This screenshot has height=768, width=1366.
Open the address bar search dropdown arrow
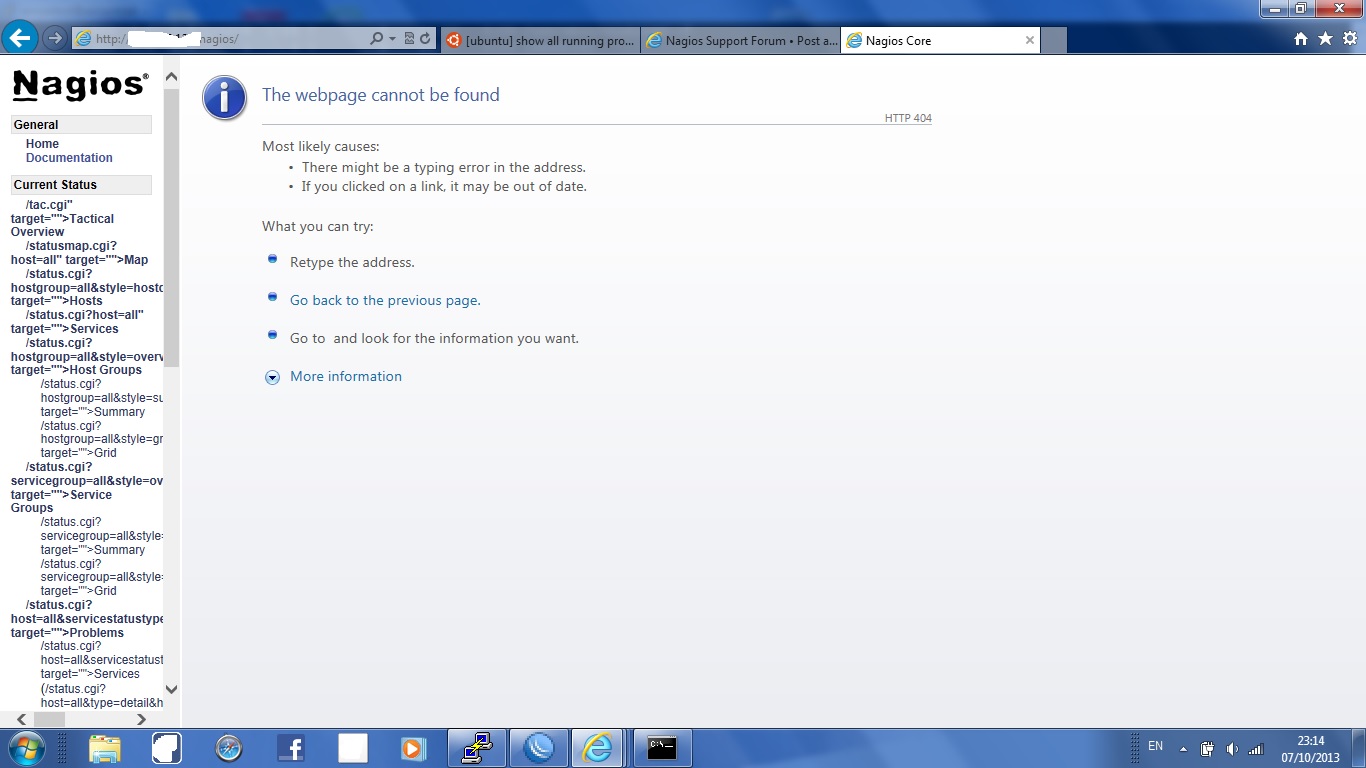[392, 39]
